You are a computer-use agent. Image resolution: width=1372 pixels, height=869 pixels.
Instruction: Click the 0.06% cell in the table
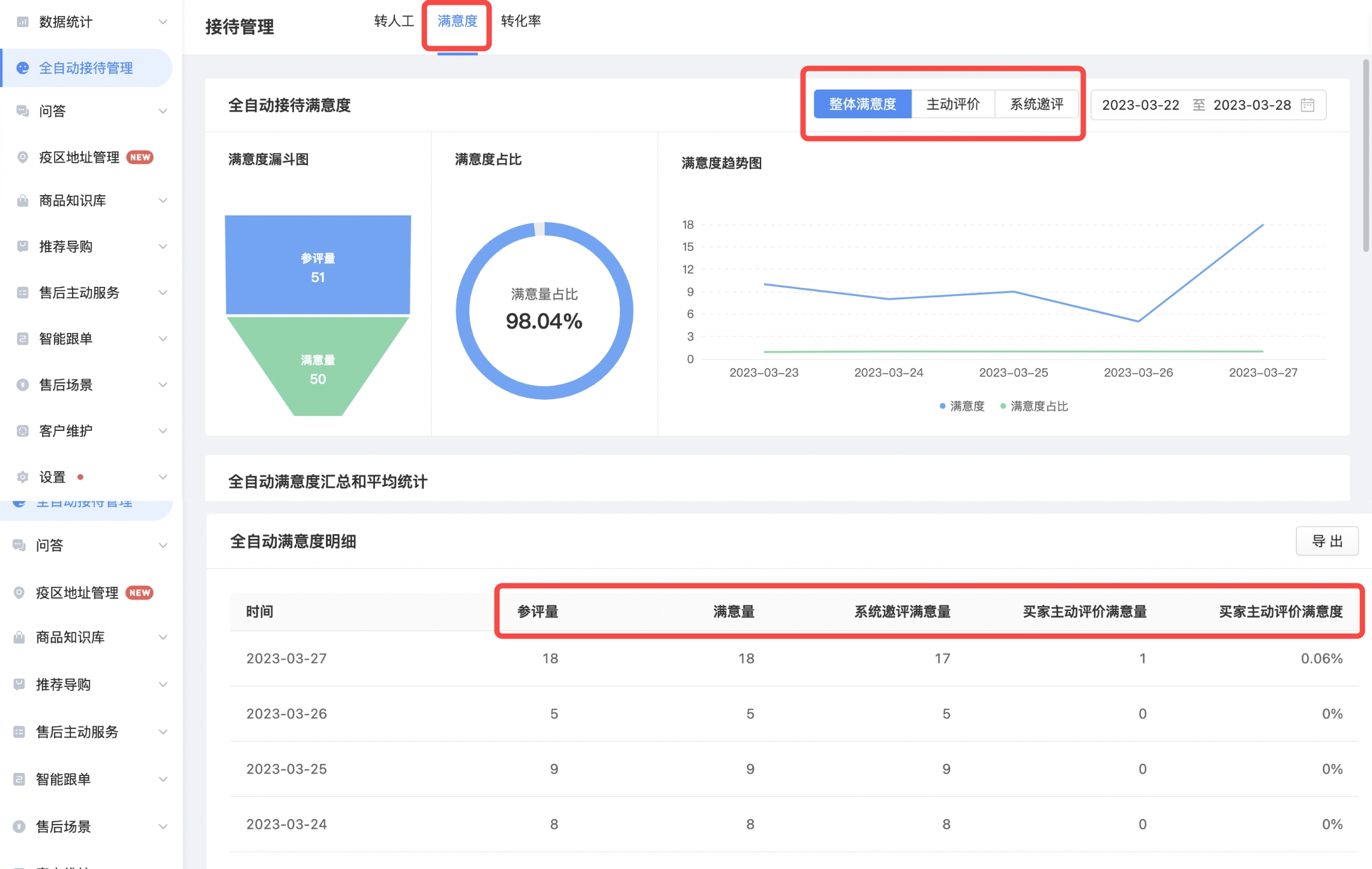click(1322, 658)
